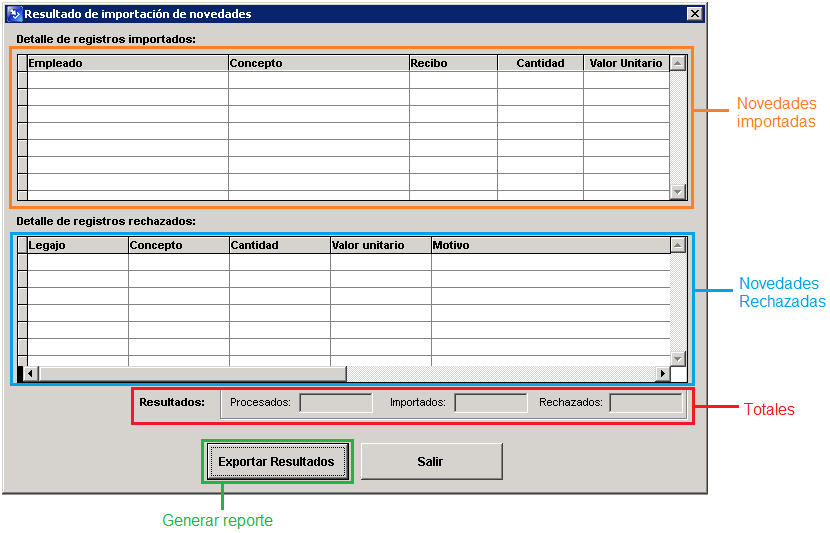830x533 pixels.
Task: Select Valor unitario header in rejected grid
Action: (381, 245)
